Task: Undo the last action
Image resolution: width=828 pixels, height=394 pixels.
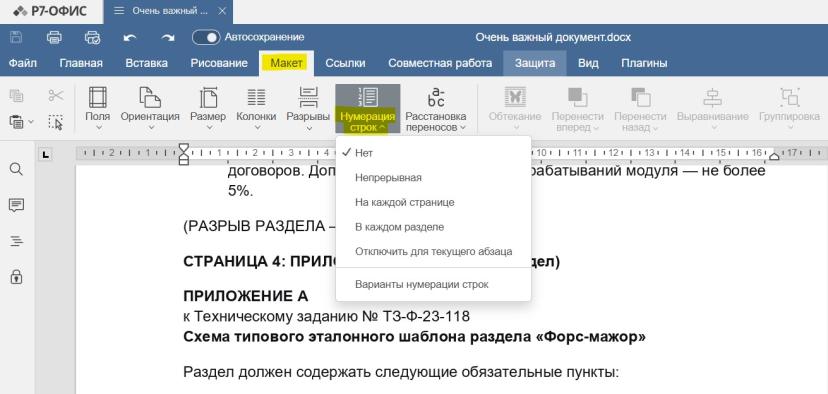Action: [130, 37]
